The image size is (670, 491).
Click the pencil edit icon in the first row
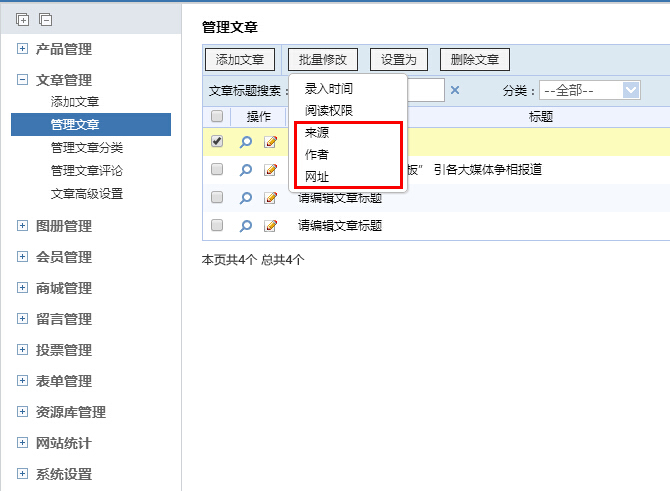(x=270, y=142)
